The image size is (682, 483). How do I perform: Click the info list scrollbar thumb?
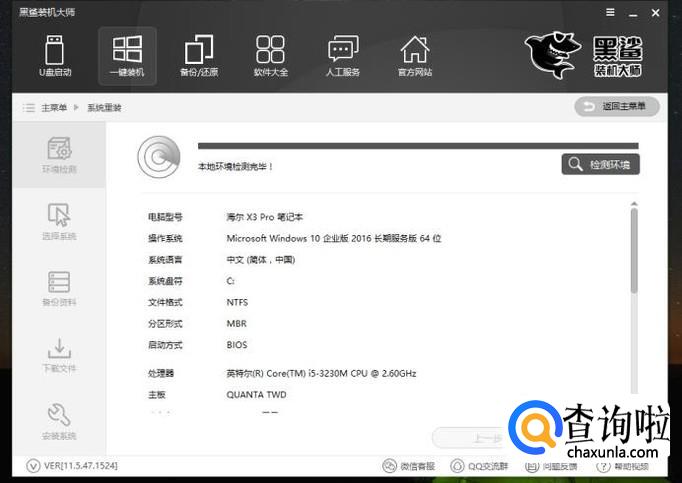point(634,250)
